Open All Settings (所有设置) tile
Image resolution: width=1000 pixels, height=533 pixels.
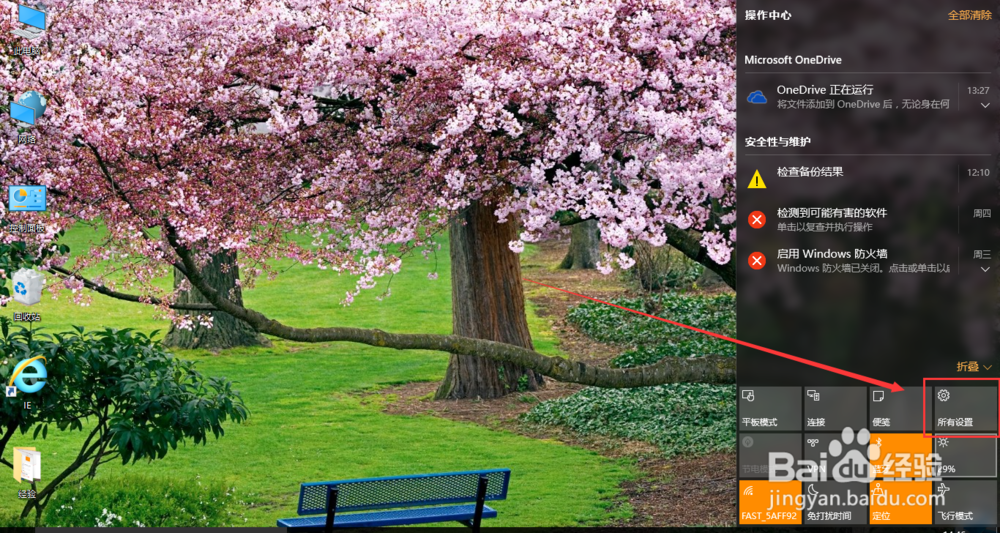pyautogui.click(x=965, y=408)
